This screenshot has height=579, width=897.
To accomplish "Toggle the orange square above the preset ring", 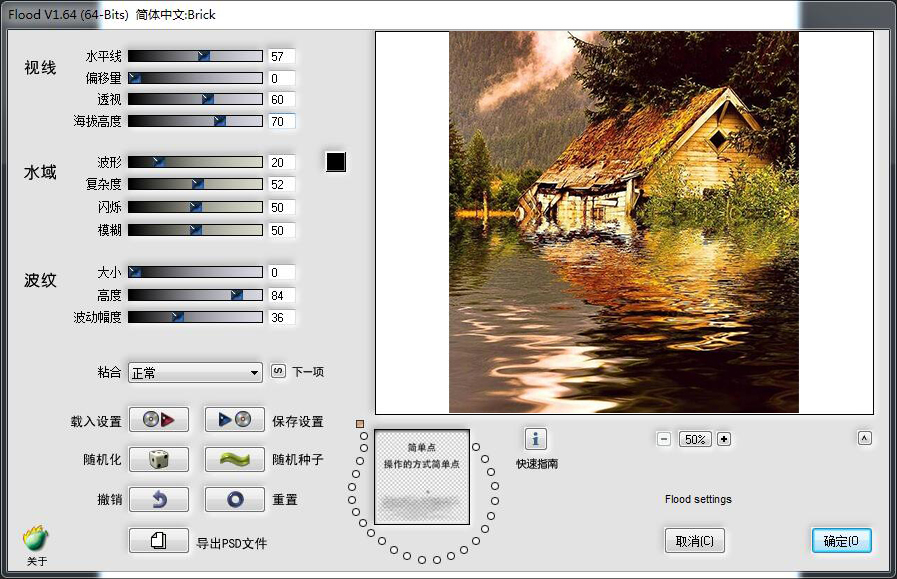I will [x=360, y=424].
